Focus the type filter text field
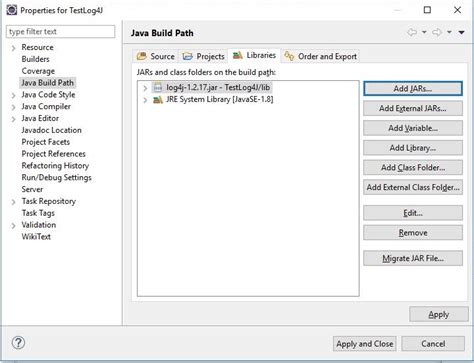Image resolution: width=474 pixels, height=363 pixels. [x=61, y=32]
